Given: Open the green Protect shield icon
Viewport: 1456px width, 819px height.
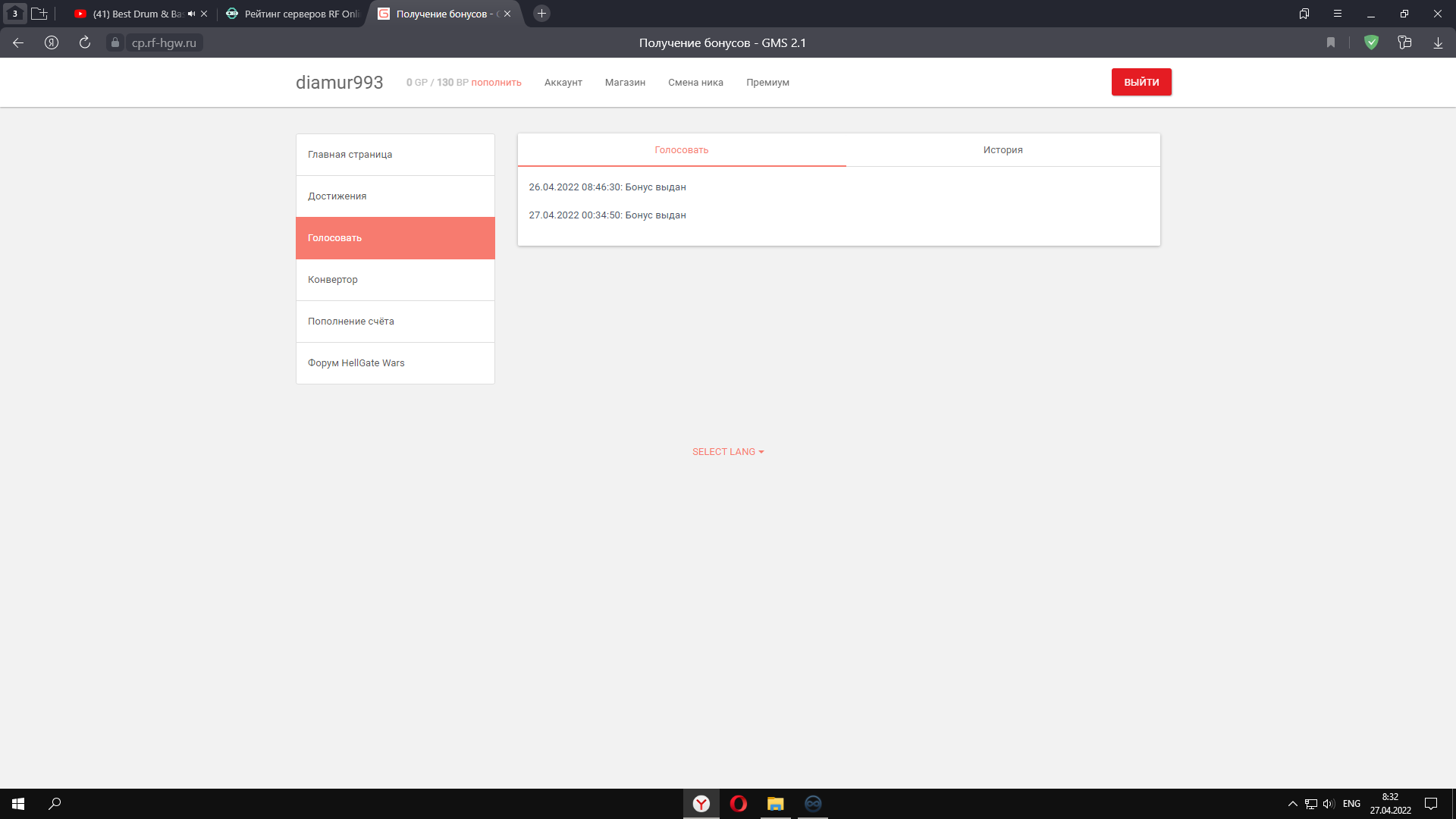Looking at the screenshot, I should [1371, 42].
